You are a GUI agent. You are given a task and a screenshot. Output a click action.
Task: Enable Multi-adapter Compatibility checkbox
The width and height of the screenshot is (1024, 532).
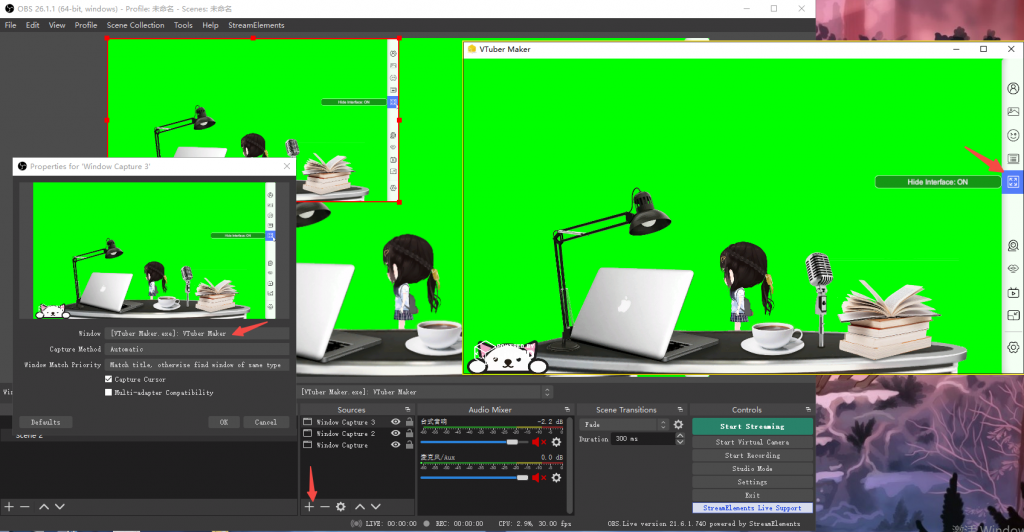tap(108, 392)
